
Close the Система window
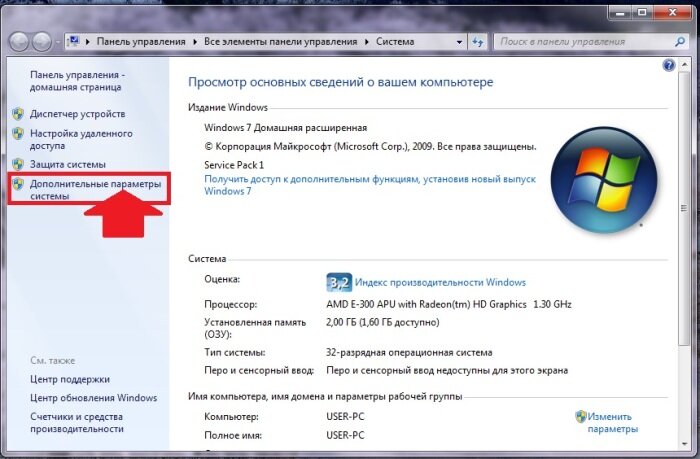pyautogui.click(x=673, y=13)
